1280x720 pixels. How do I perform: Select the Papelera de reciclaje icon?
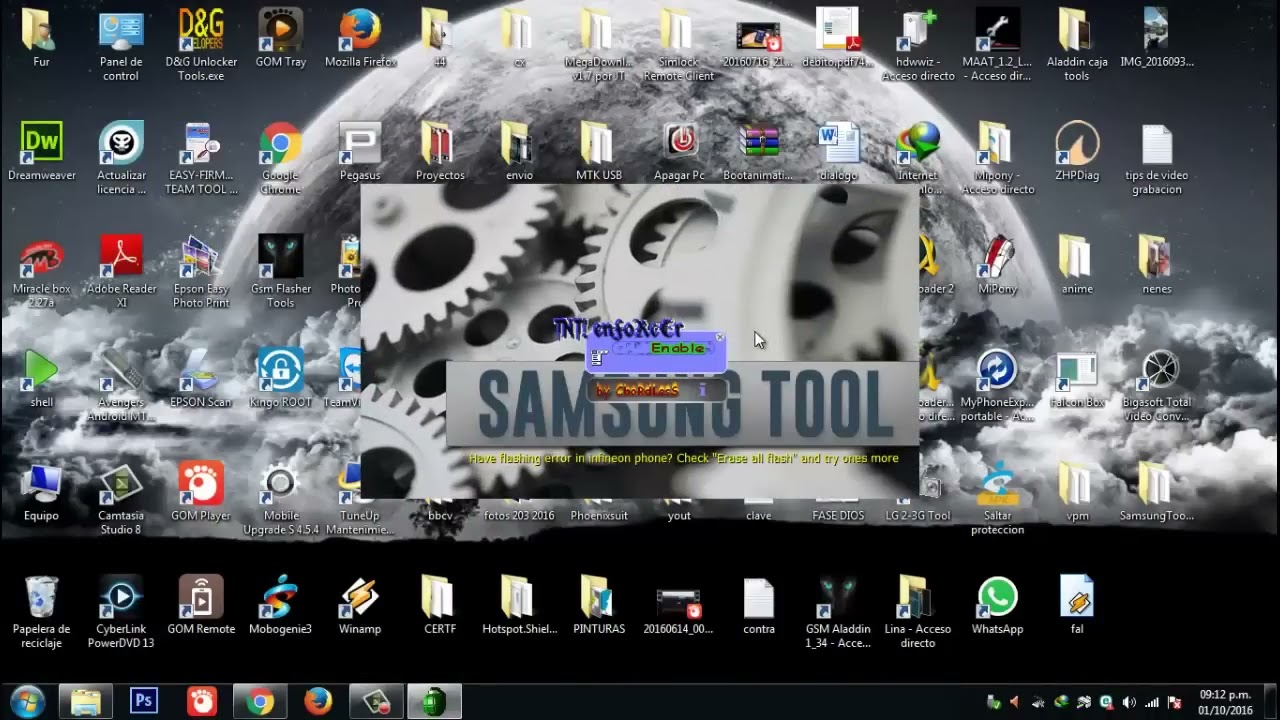point(42,613)
